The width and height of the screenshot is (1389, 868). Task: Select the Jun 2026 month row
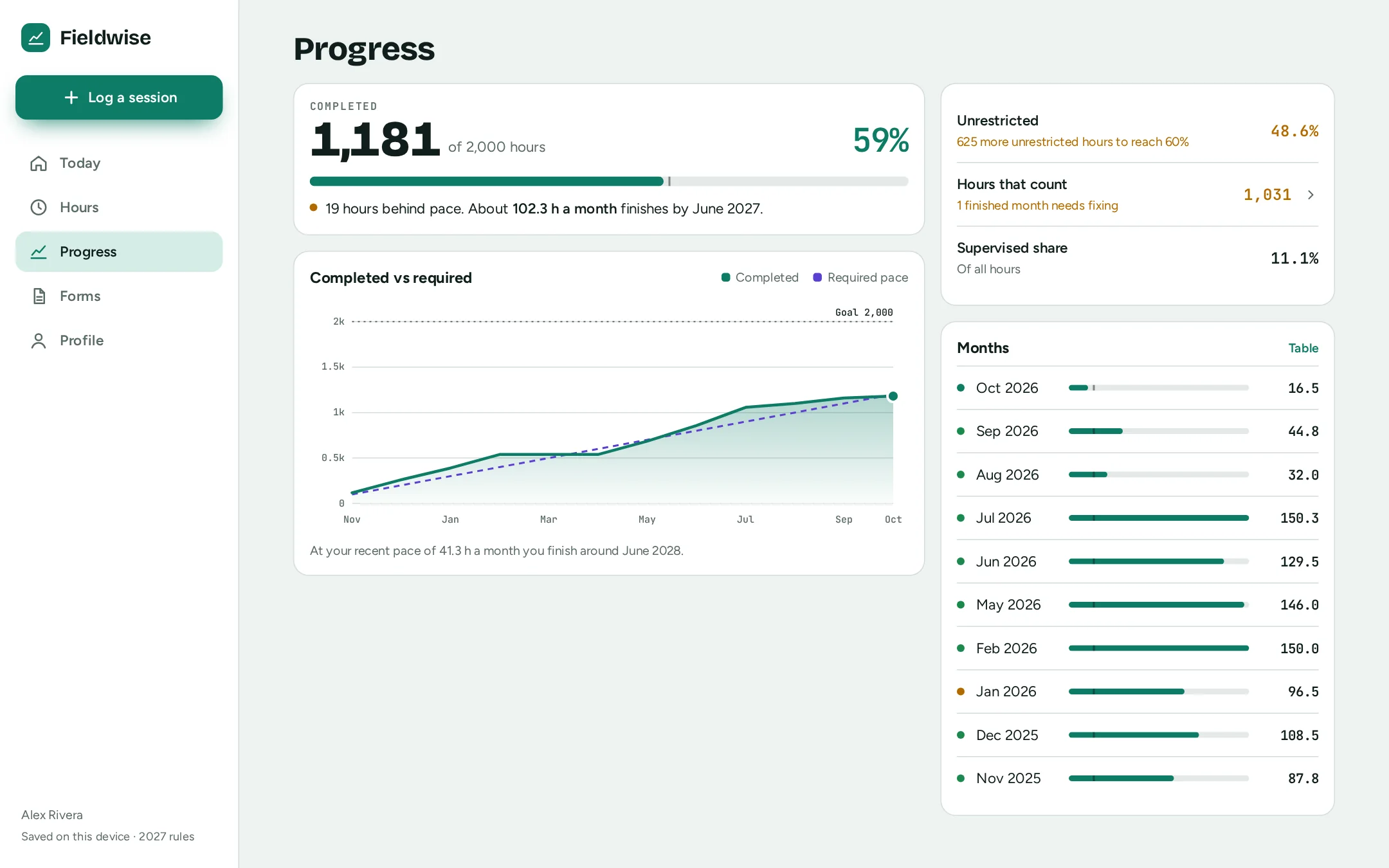[1137, 562]
